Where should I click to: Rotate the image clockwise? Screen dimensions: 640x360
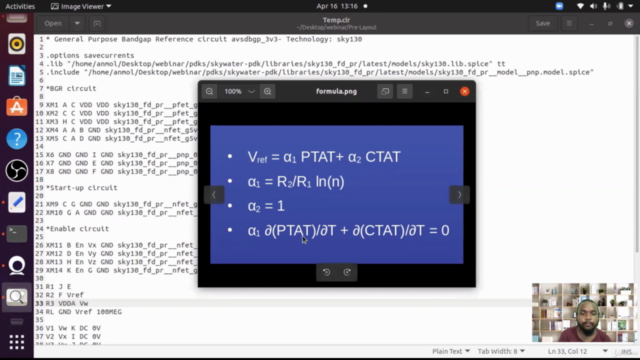click(347, 272)
